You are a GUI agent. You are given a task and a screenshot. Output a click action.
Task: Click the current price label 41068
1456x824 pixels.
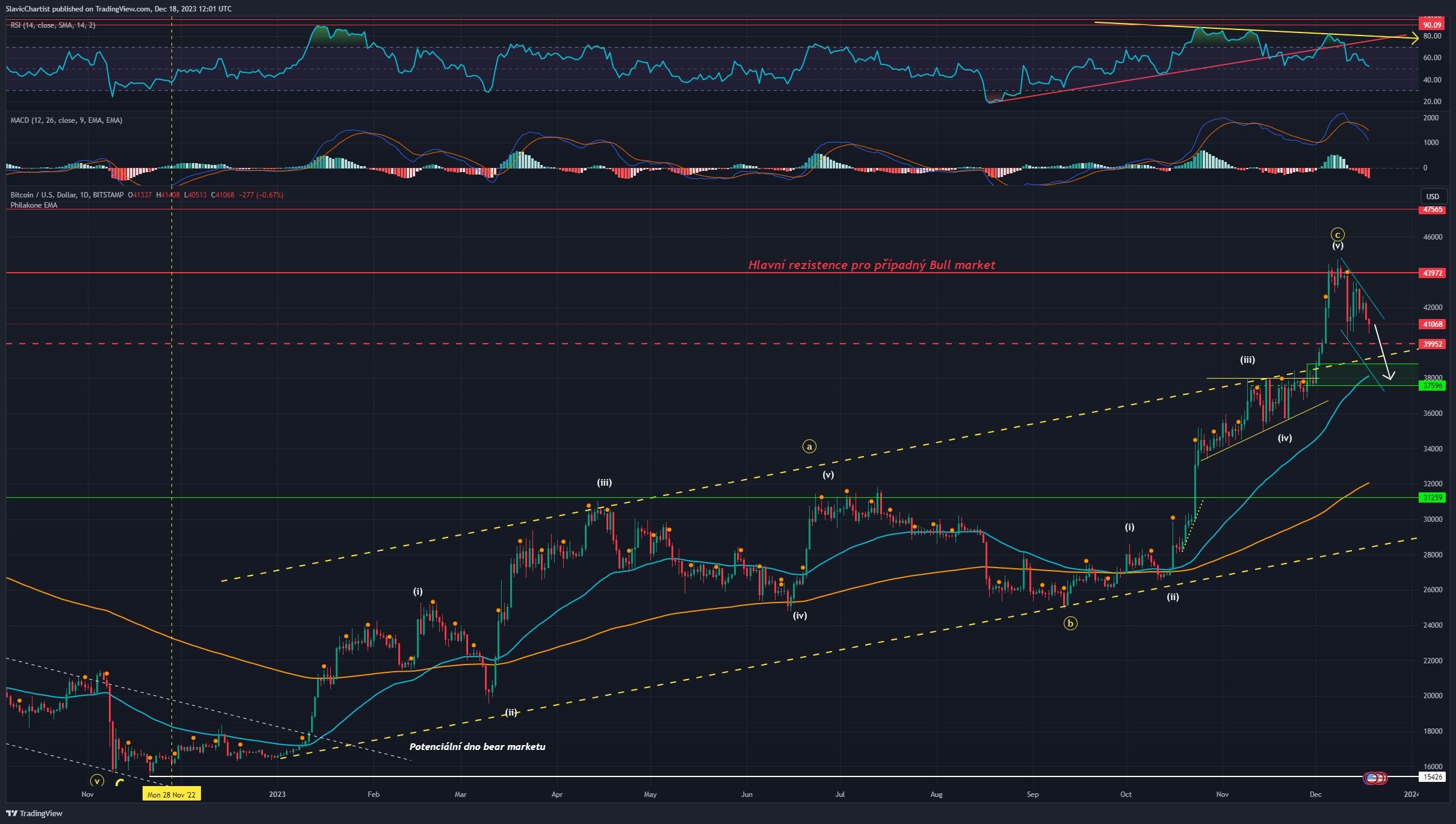click(x=1432, y=324)
